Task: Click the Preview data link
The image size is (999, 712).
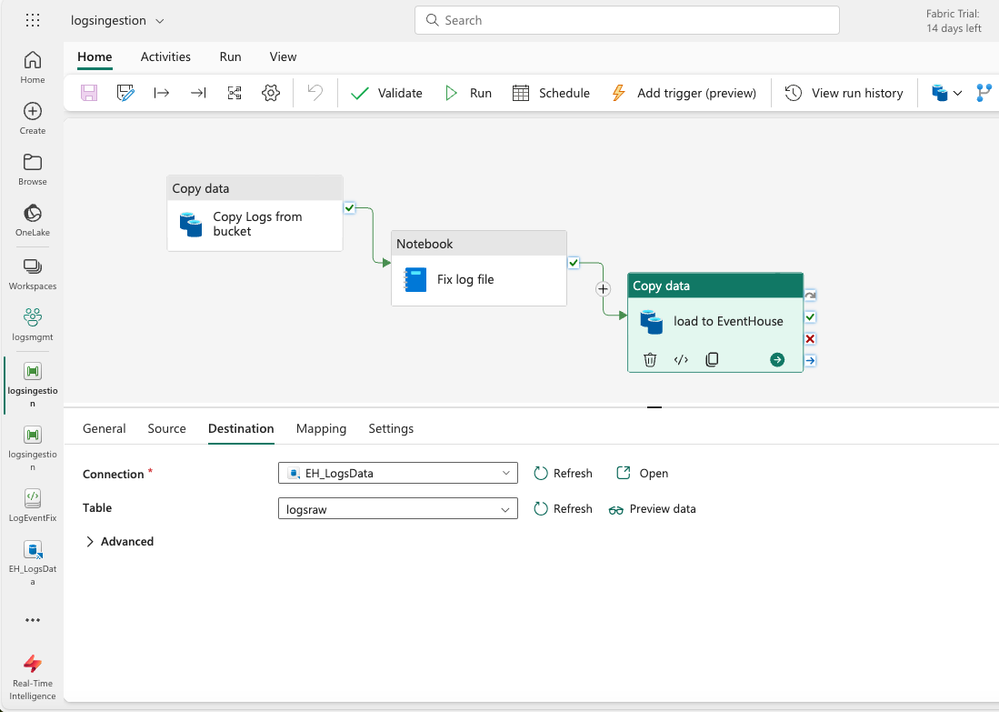Action: (652, 509)
